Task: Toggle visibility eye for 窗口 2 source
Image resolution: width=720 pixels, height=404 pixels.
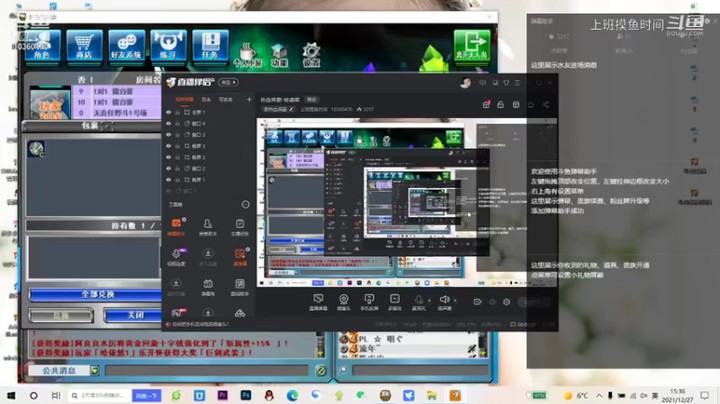Action: 169,168
